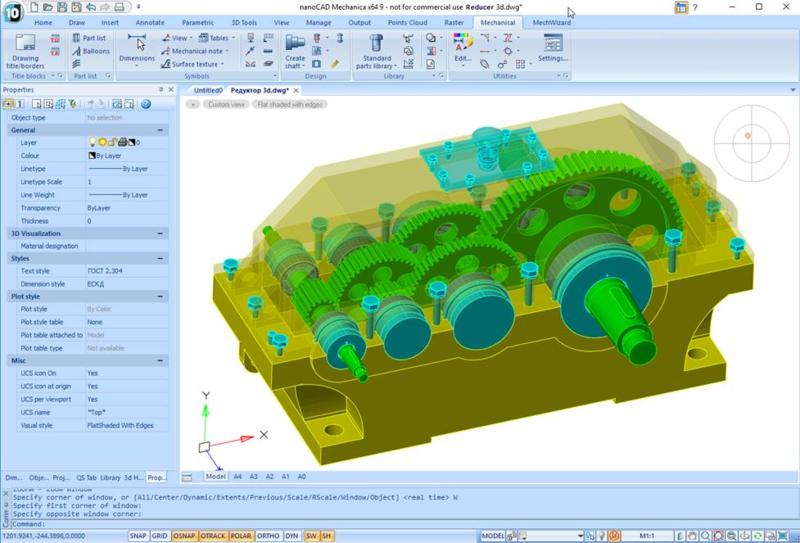Toggle SNAP mode in status bar
800x543 pixels.
138,536
